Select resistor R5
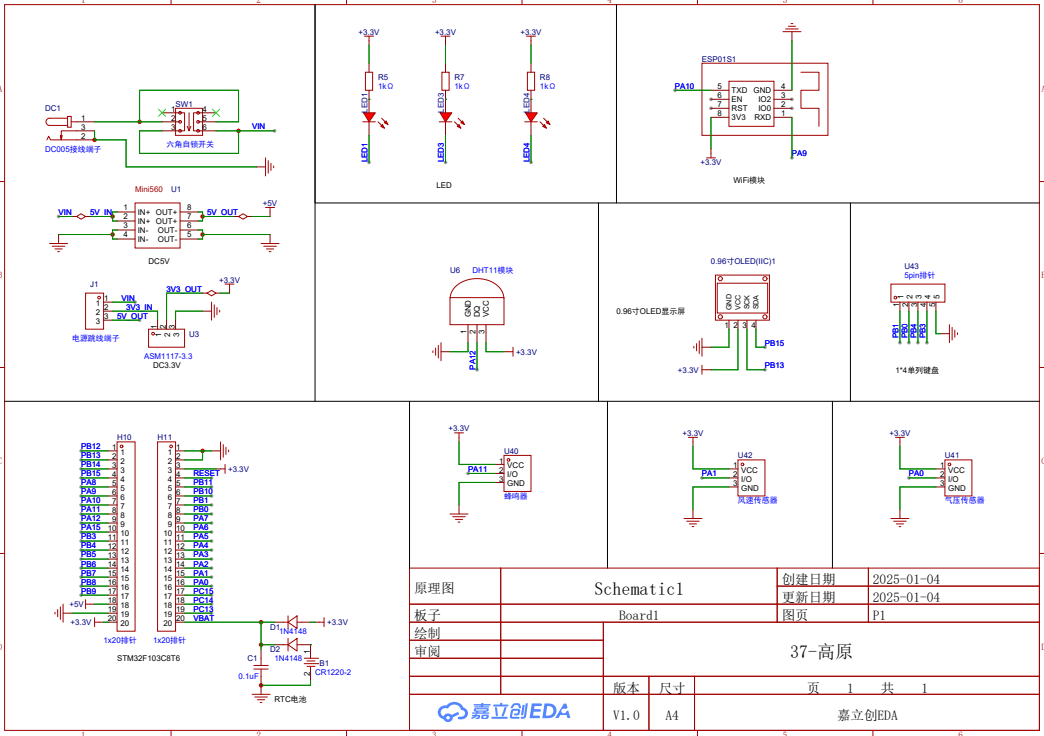Image resolution: width=1044 pixels, height=736 pixels. pyautogui.click(x=369, y=81)
